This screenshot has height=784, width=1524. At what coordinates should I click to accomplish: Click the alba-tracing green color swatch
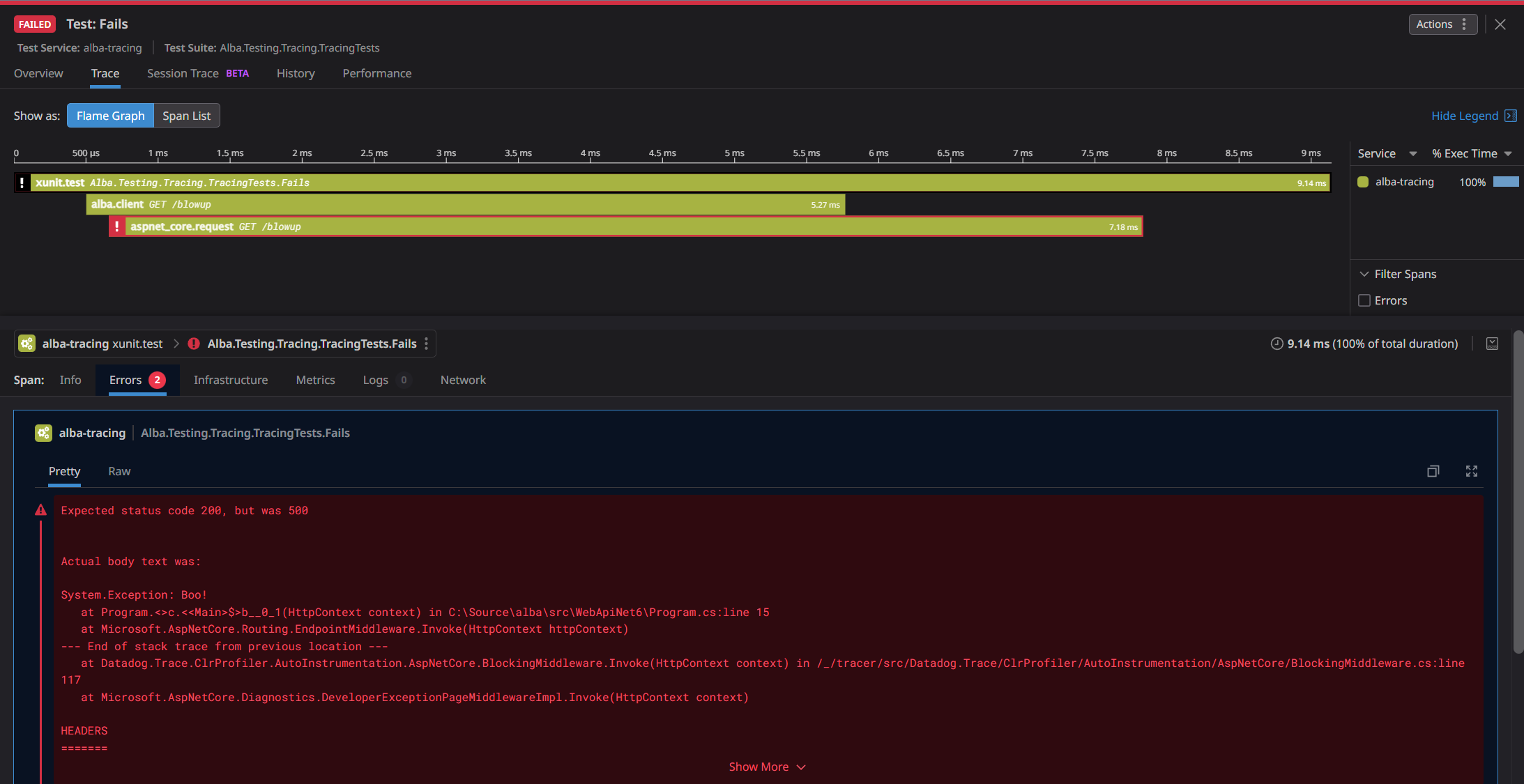click(x=1363, y=182)
